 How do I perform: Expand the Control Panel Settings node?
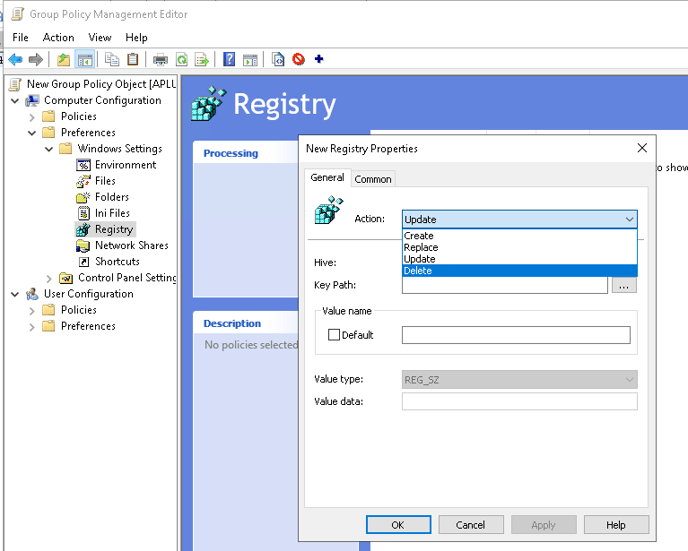pyautogui.click(x=49, y=278)
